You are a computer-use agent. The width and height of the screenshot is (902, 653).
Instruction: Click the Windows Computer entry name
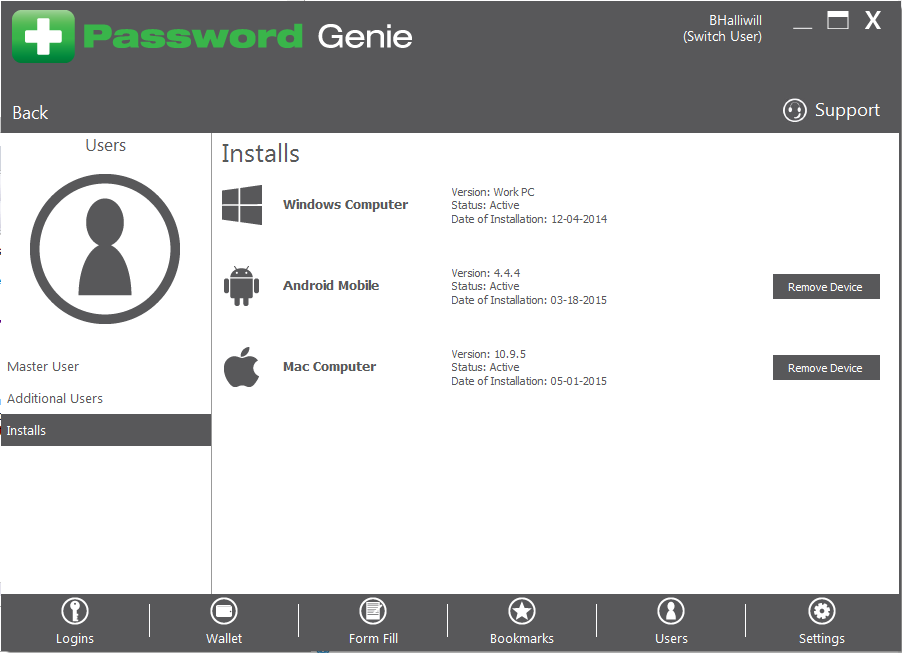(x=345, y=205)
